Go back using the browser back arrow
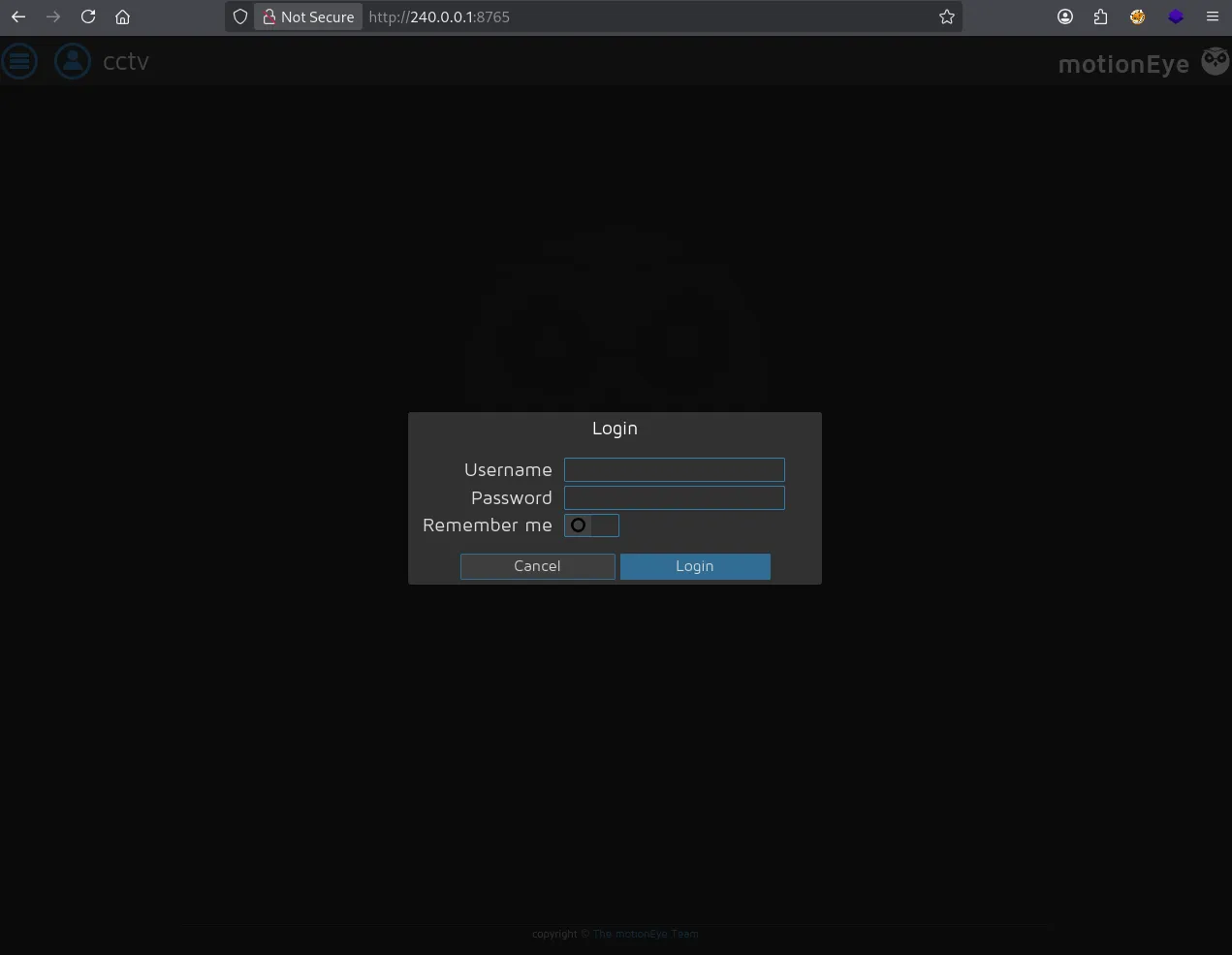Viewport: 1232px width, 955px height. [18, 16]
